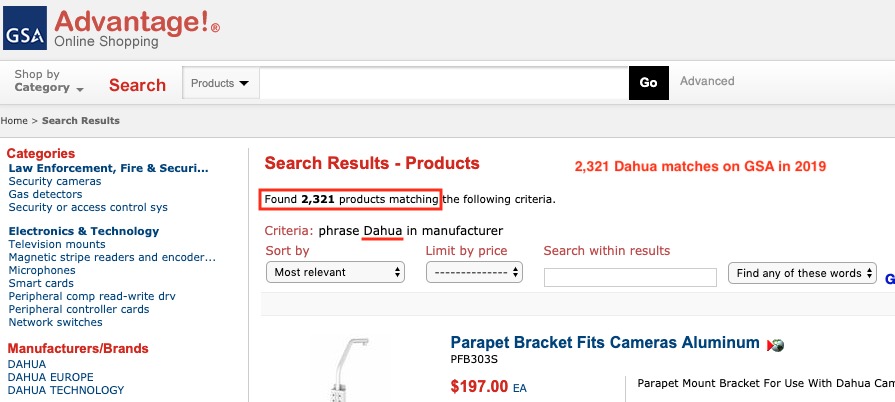Click the GSA logo icon
This screenshot has width=895, height=402.
click(25, 28)
